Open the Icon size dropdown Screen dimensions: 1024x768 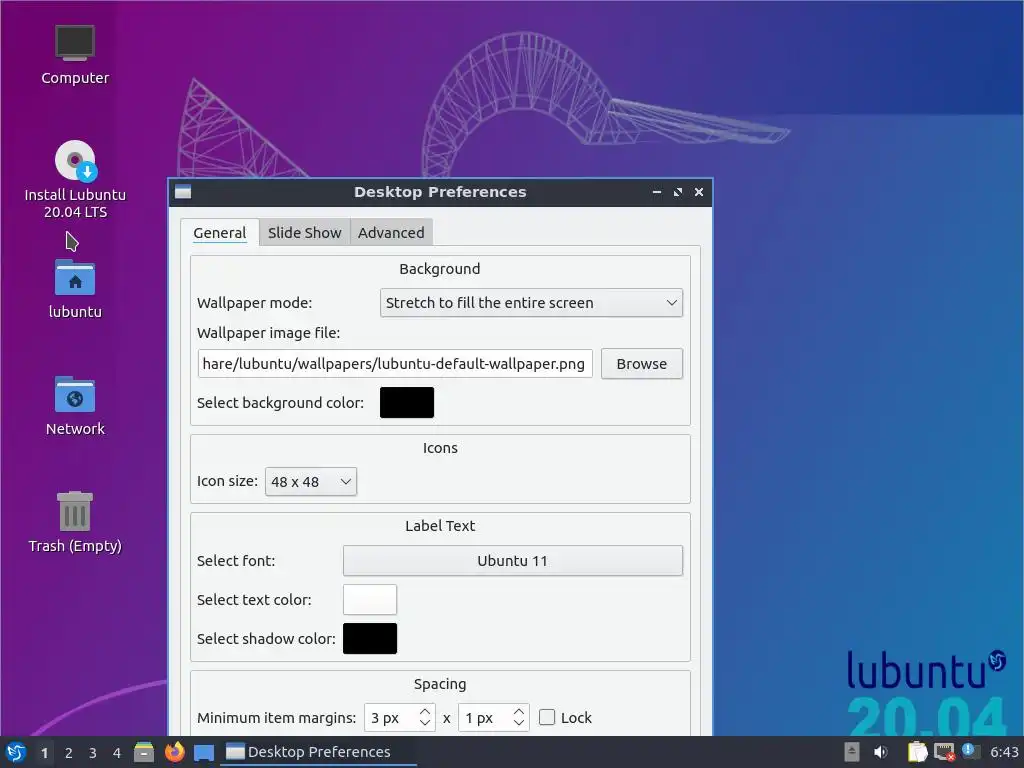311,481
